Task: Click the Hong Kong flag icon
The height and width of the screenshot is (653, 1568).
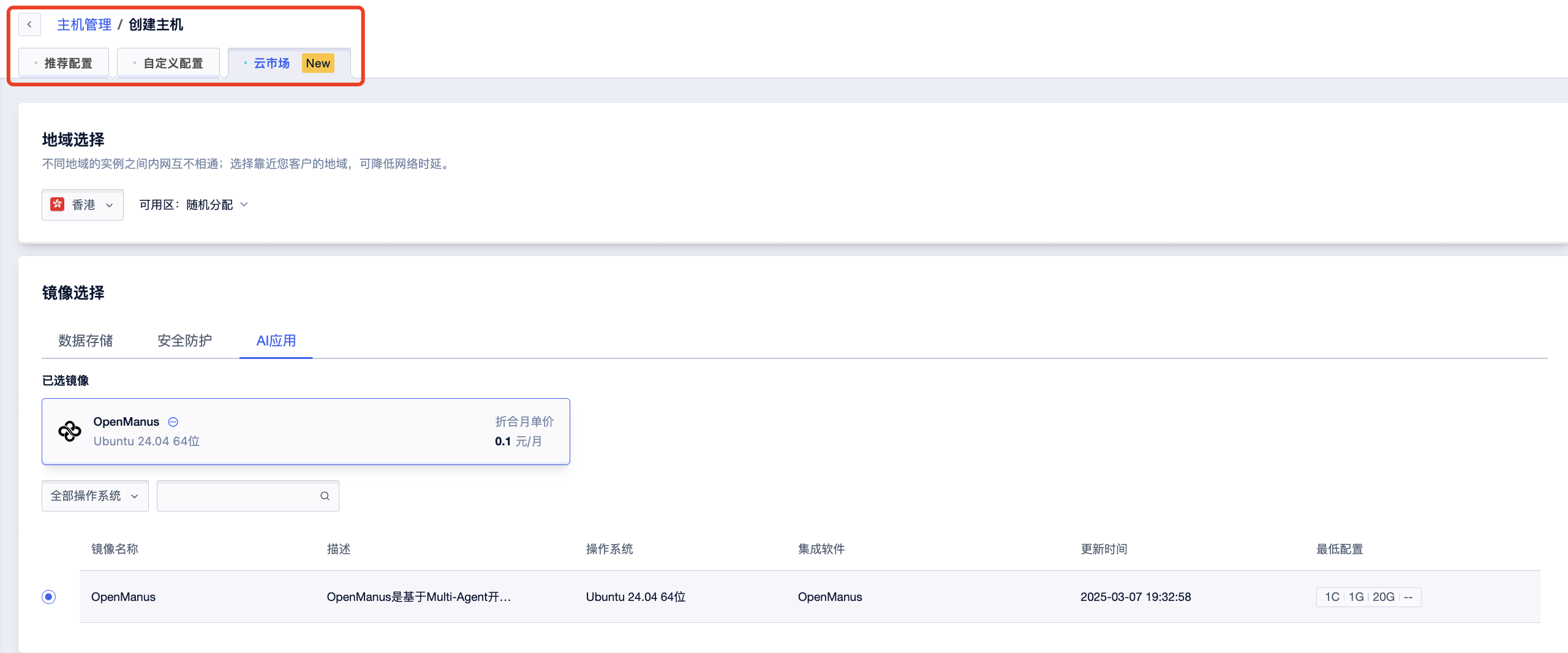Action: (x=58, y=205)
